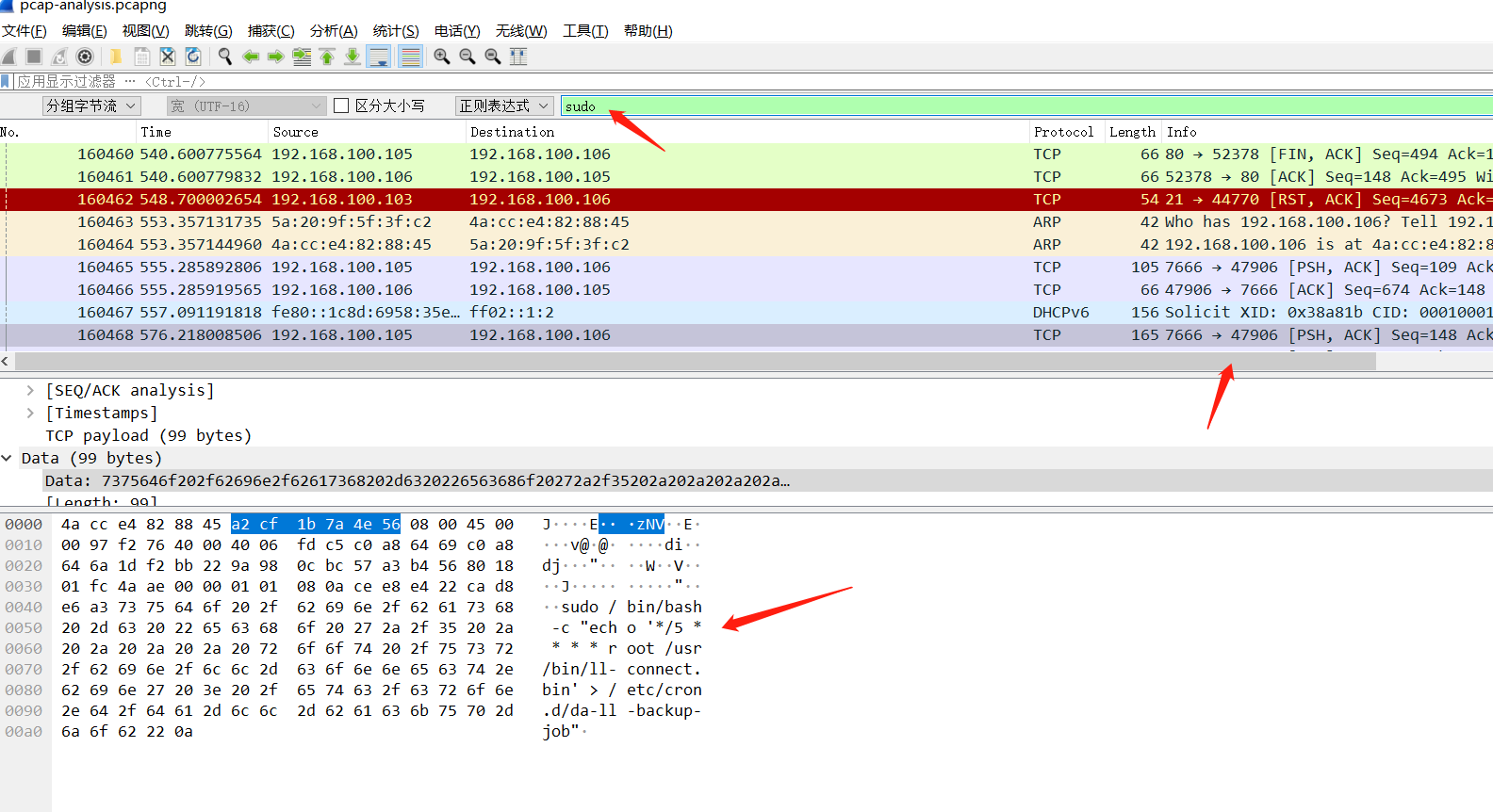Open the 工具(T) menu
This screenshot has width=1493, height=812.
(x=585, y=31)
